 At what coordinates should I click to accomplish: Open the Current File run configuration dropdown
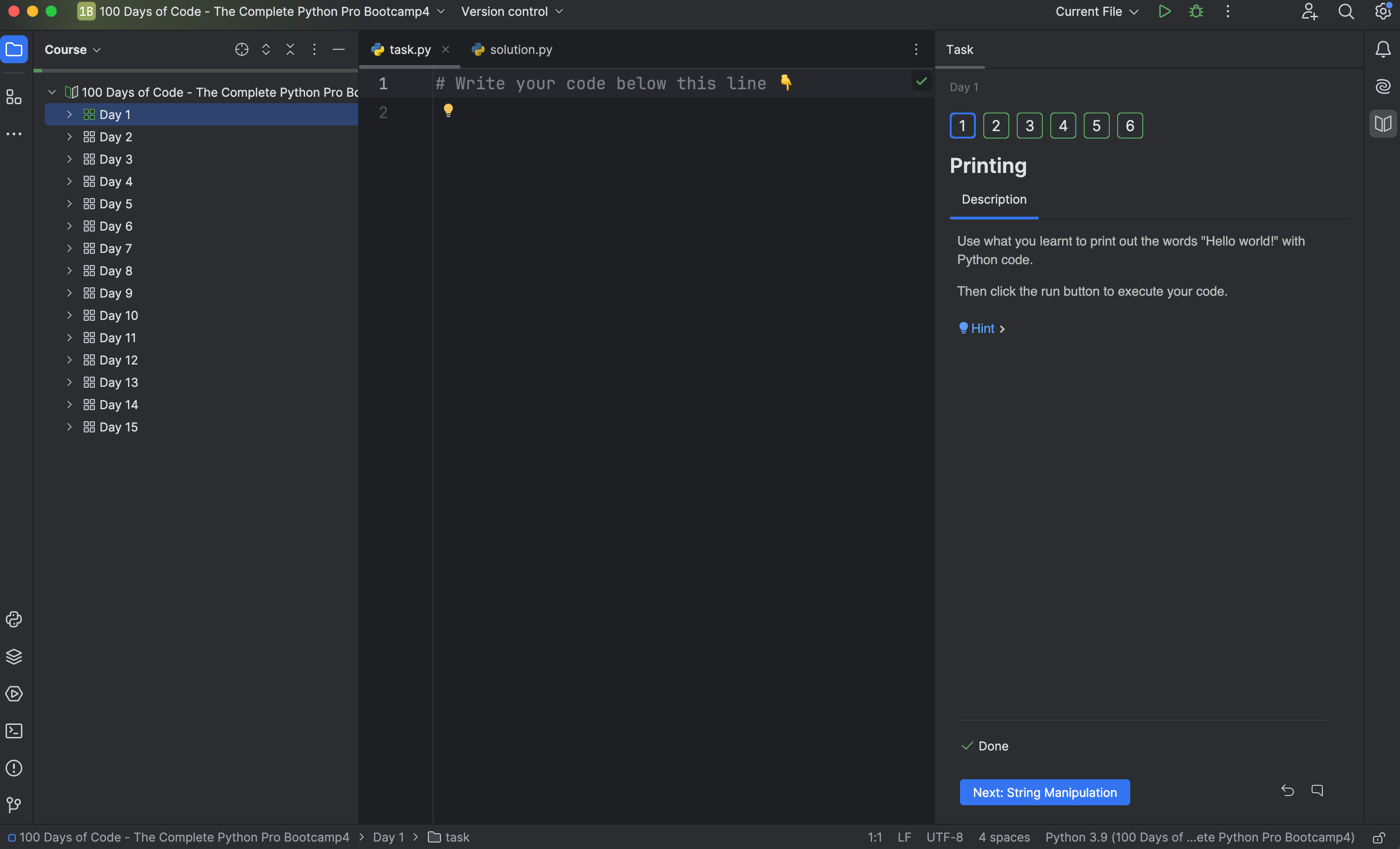1097,11
